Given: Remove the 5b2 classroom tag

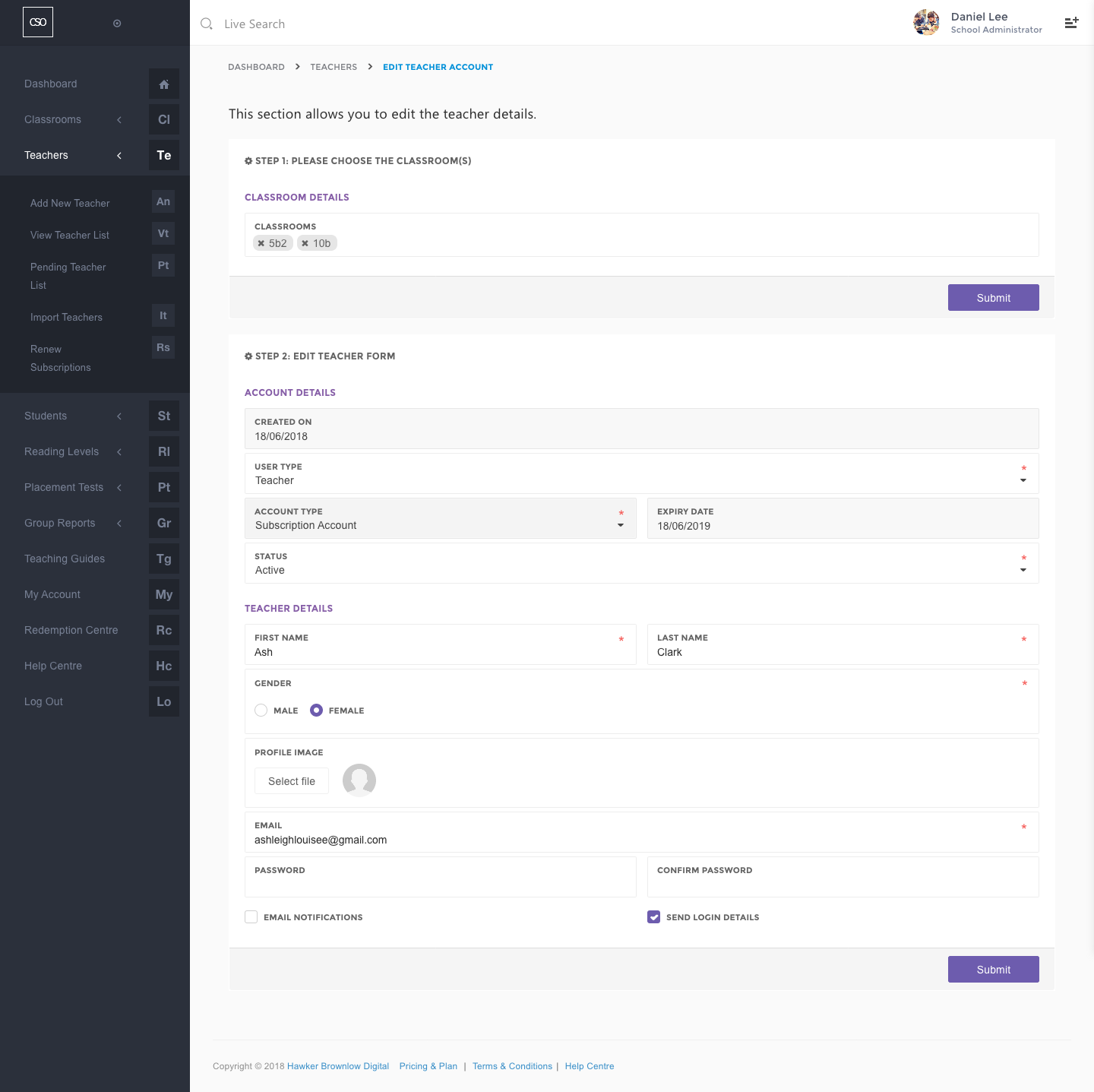Looking at the screenshot, I should [x=261, y=243].
